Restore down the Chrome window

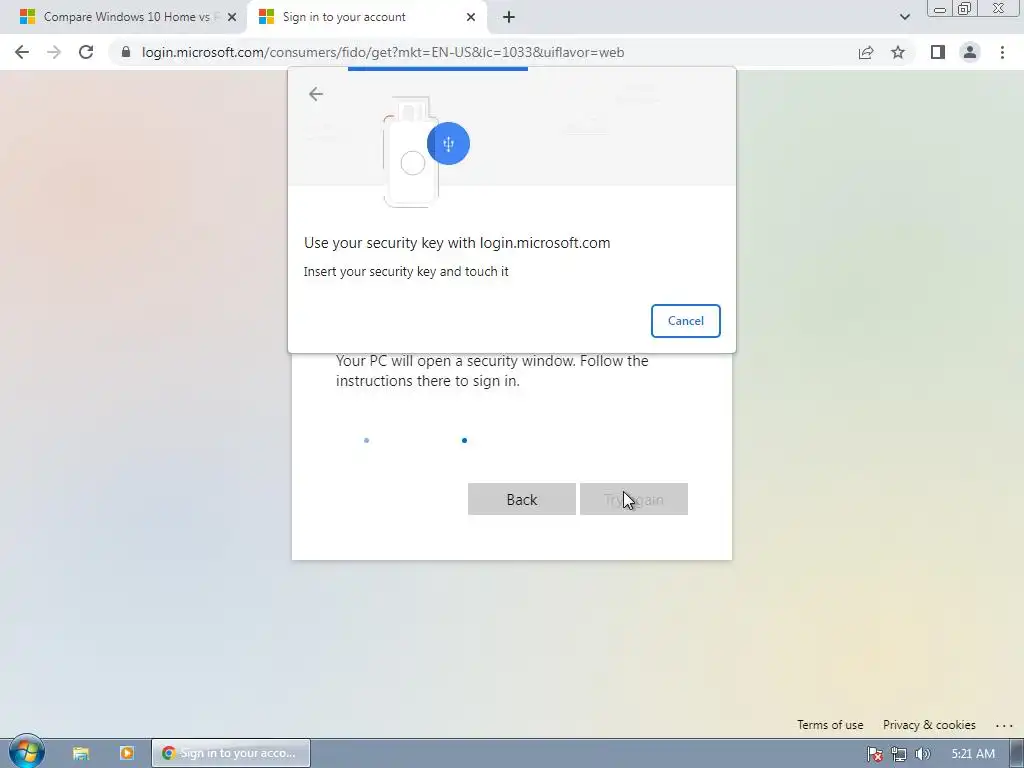(x=965, y=9)
